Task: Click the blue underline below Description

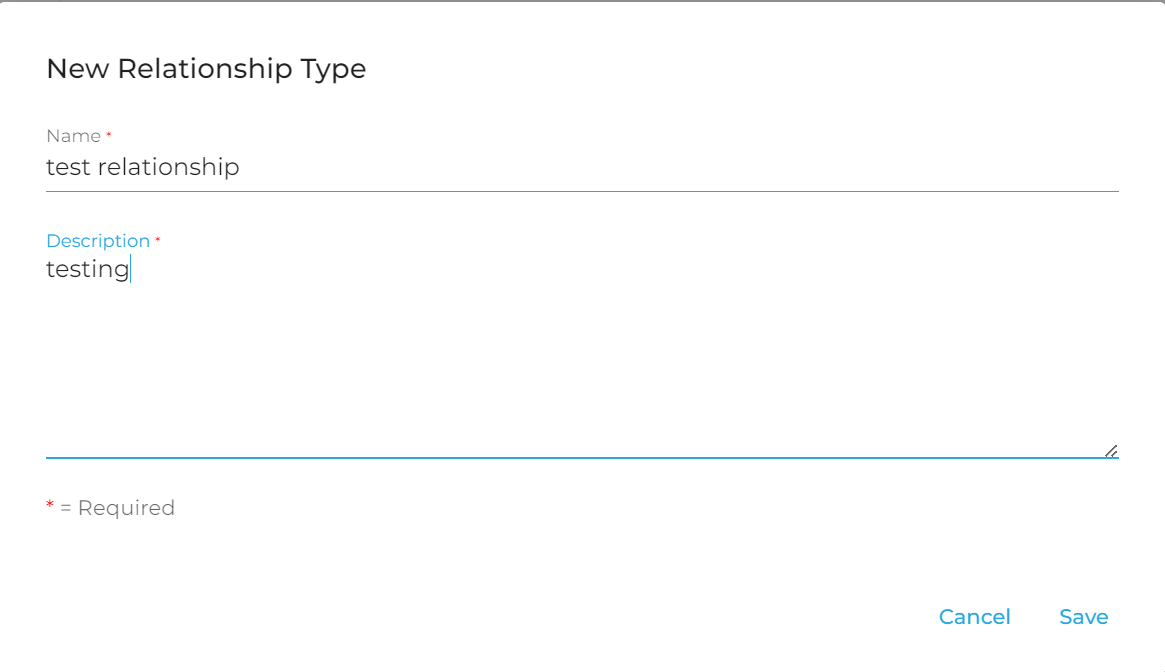Action: click(x=580, y=458)
